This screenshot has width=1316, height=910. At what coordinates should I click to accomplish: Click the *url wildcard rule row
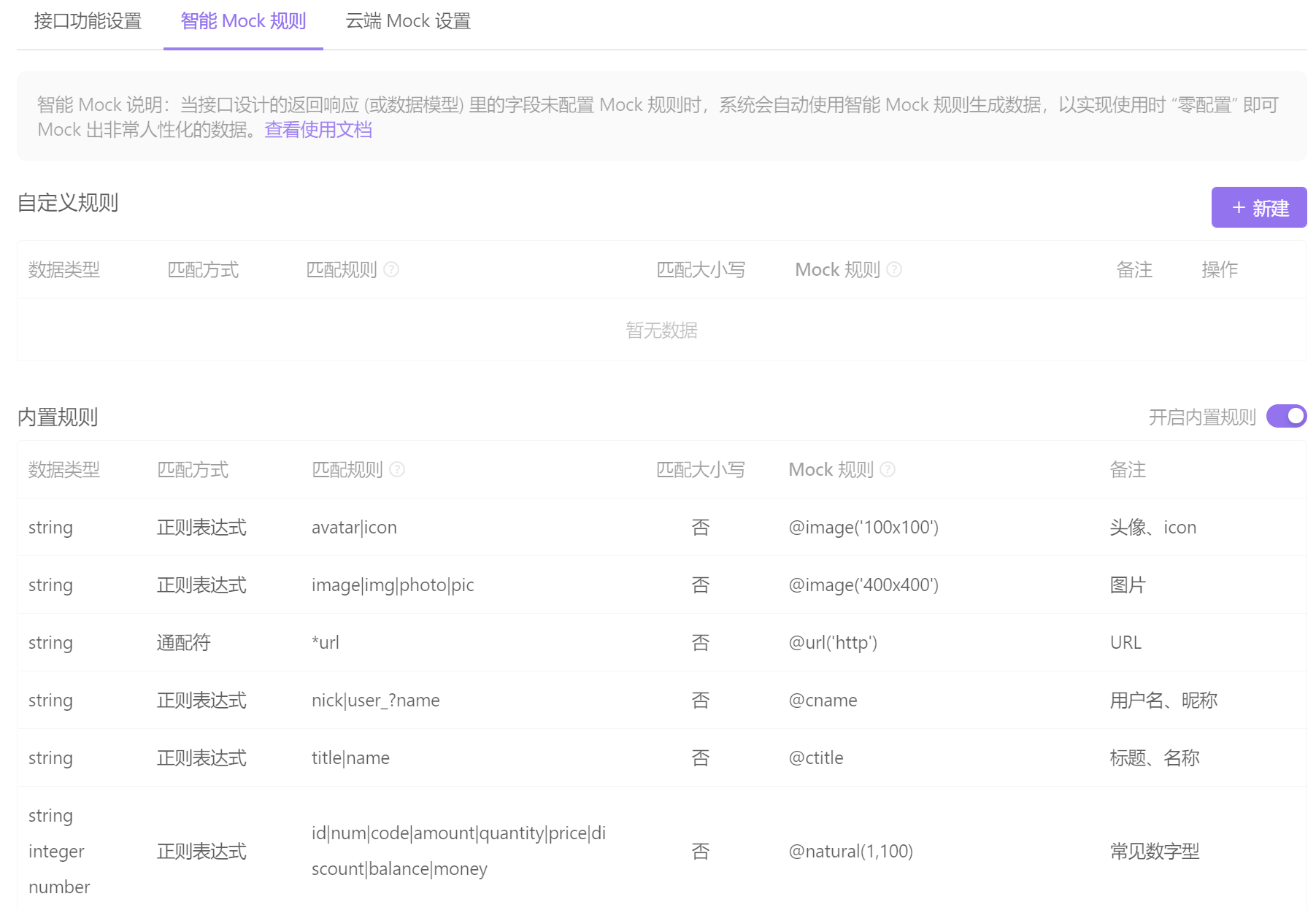326,642
